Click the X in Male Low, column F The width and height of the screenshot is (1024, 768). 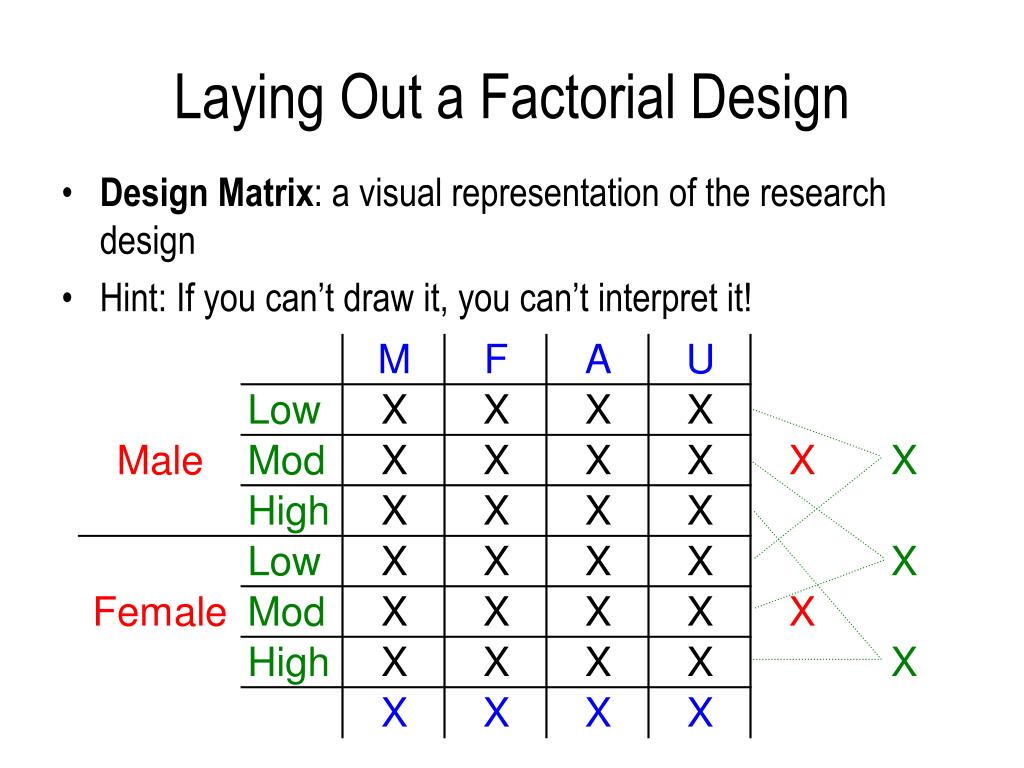pos(496,410)
